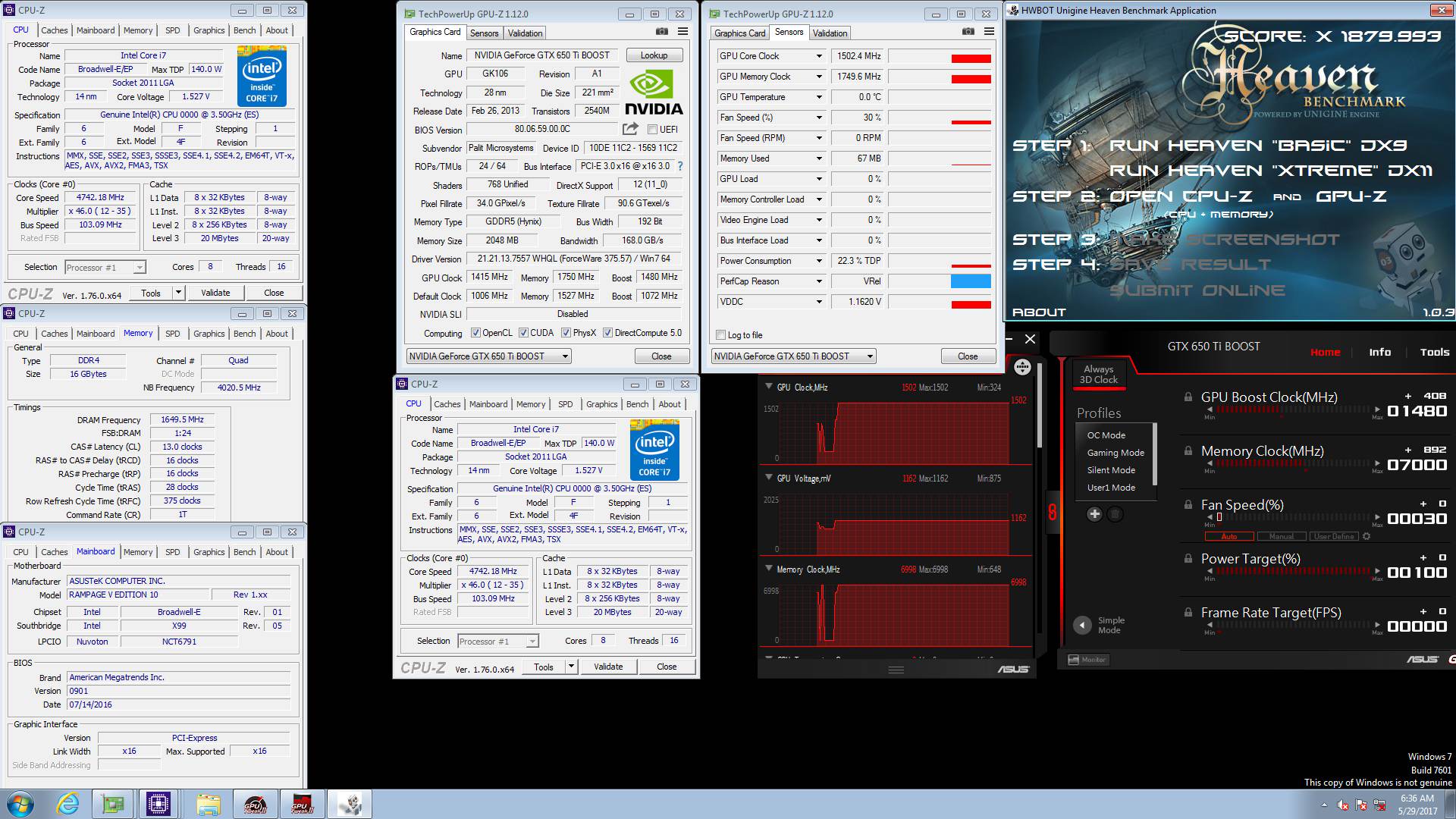
Task: Take a GPU-Z screenshot with the Graphics Card window's camera icon
Action: (662, 32)
